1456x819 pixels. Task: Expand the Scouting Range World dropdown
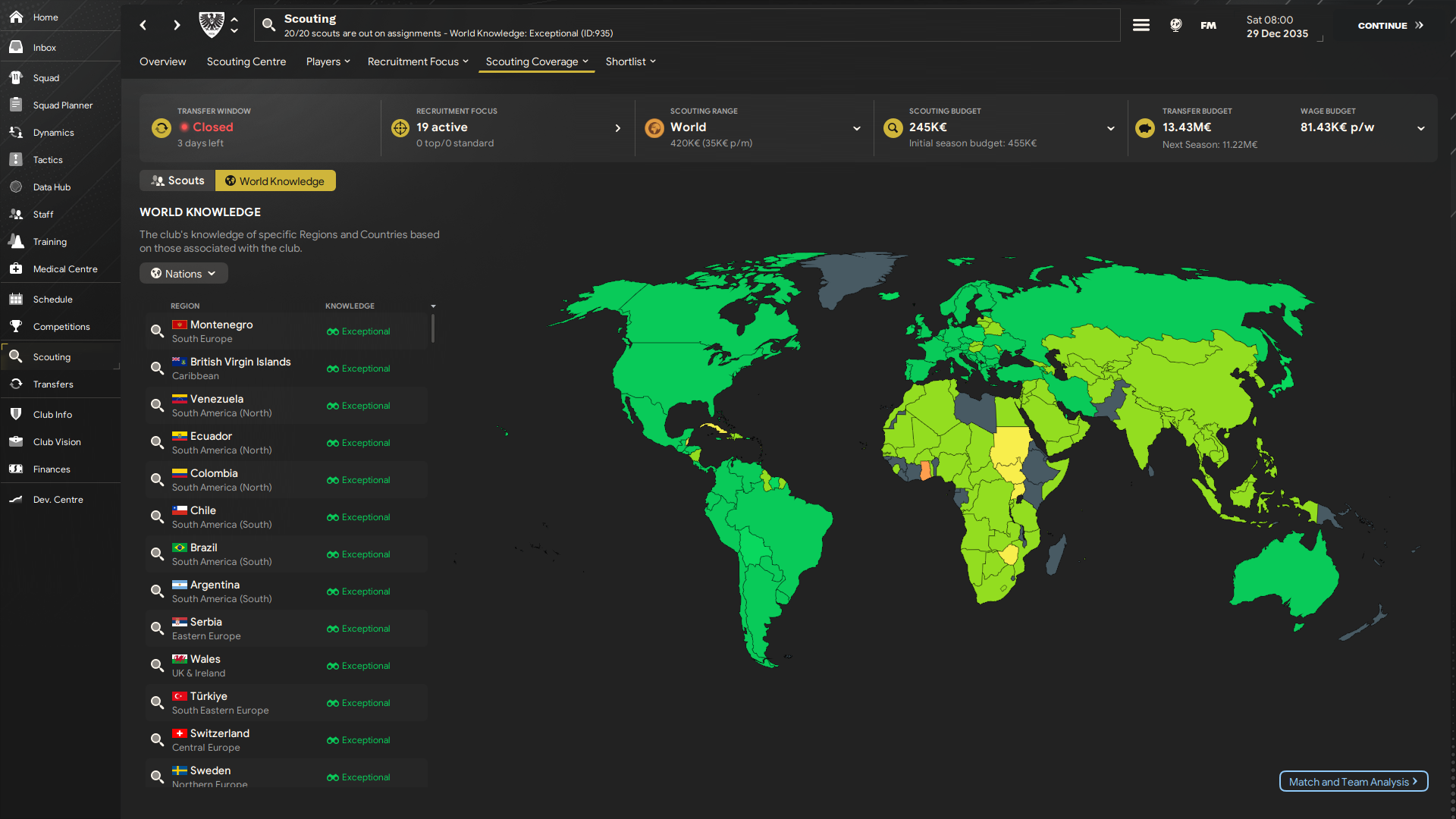[x=857, y=128]
